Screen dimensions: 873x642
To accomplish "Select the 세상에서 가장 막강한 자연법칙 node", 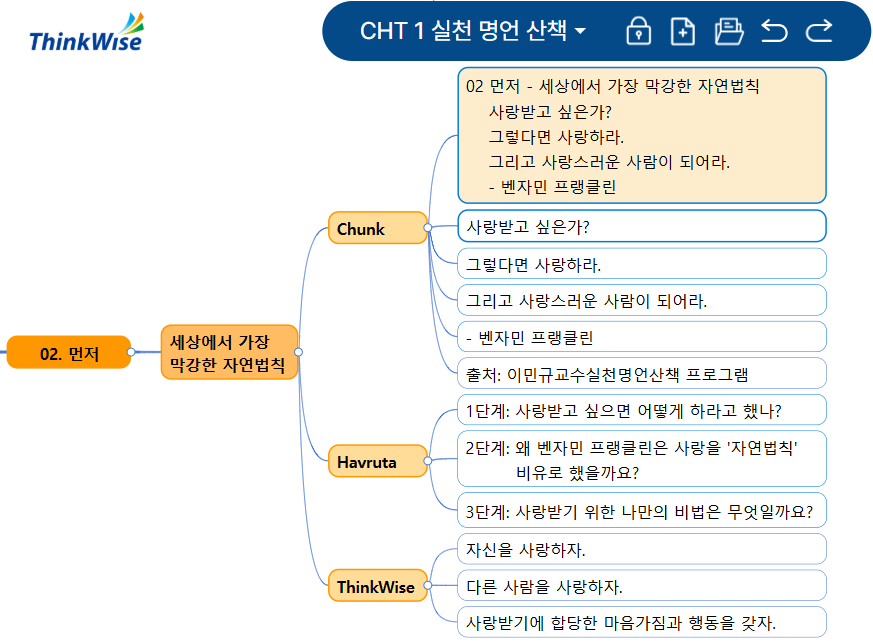I will [229, 352].
